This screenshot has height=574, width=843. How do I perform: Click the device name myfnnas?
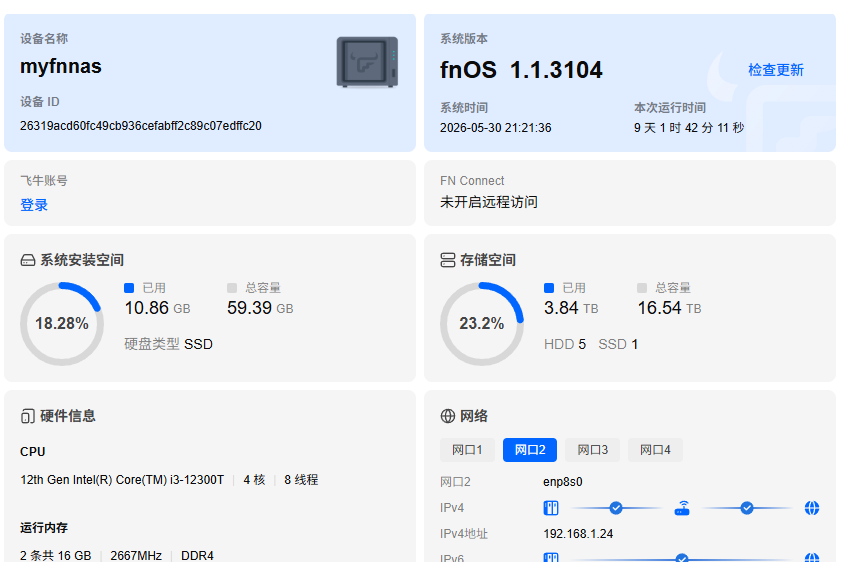coord(61,67)
